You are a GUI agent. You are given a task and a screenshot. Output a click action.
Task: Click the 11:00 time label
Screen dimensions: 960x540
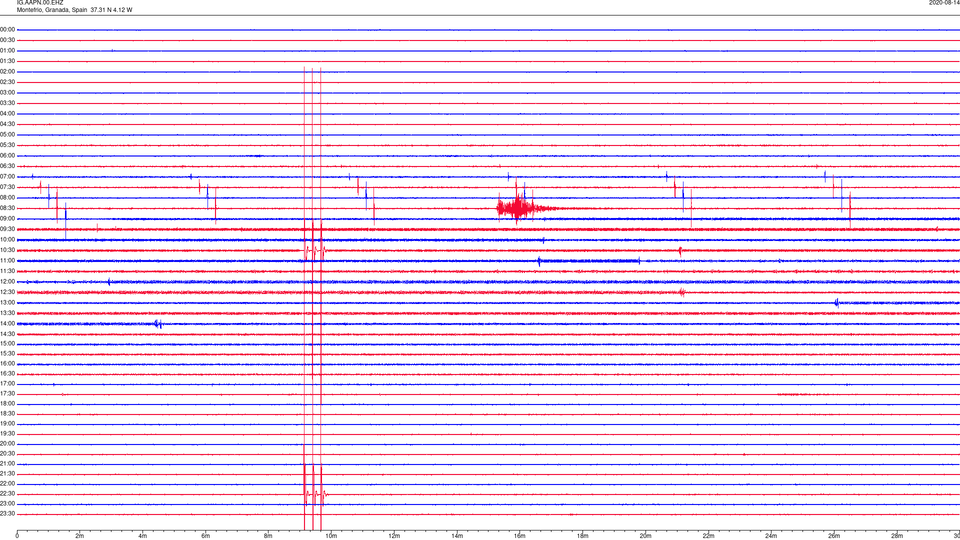pyautogui.click(x=8, y=260)
